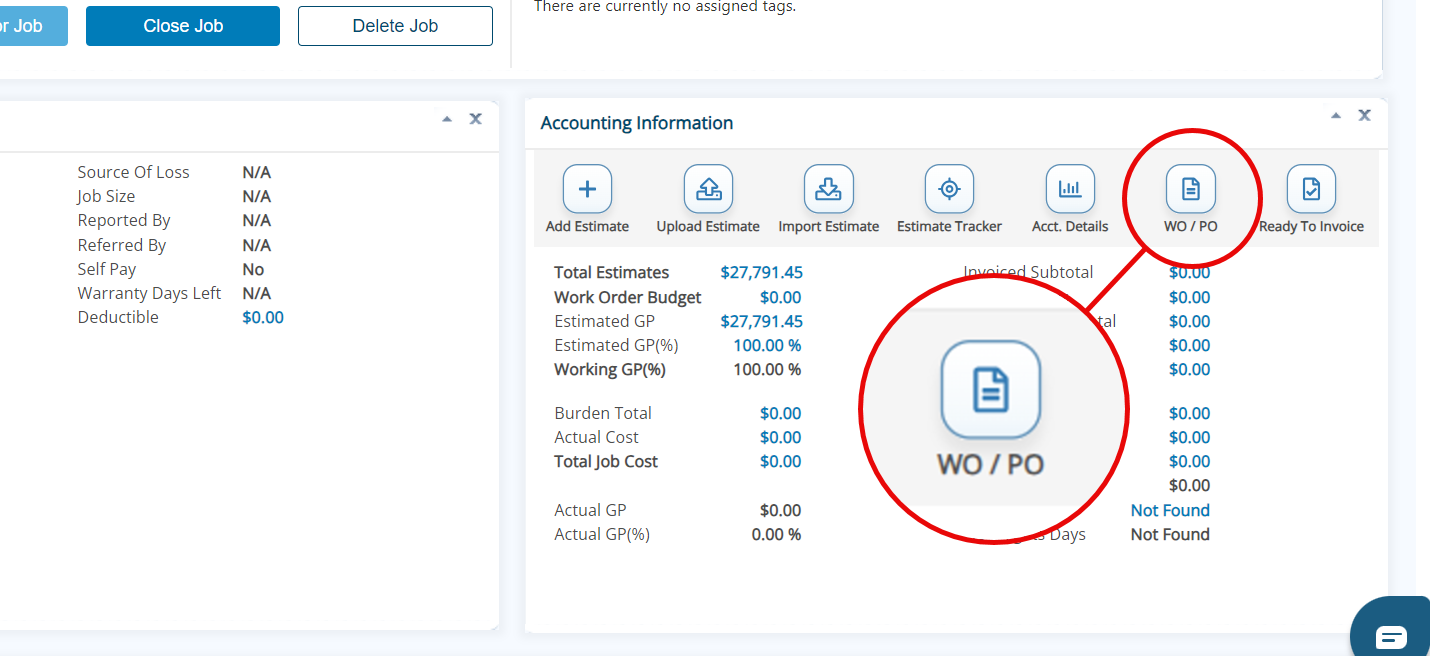Click the Ready To Invoice icon
The image size is (1430, 656).
click(x=1311, y=189)
